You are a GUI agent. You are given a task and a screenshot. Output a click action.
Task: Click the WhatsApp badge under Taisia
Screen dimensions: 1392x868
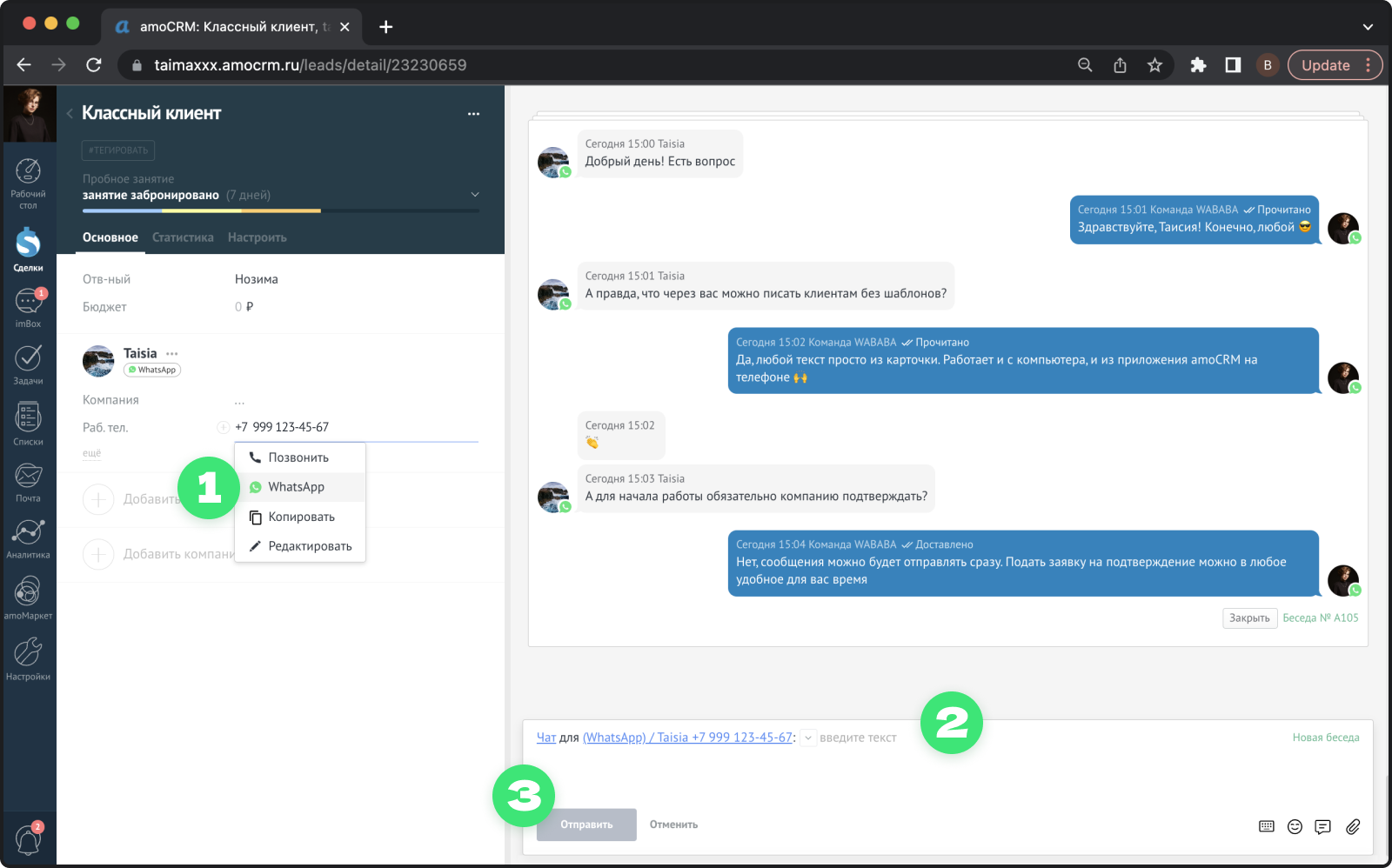152,370
